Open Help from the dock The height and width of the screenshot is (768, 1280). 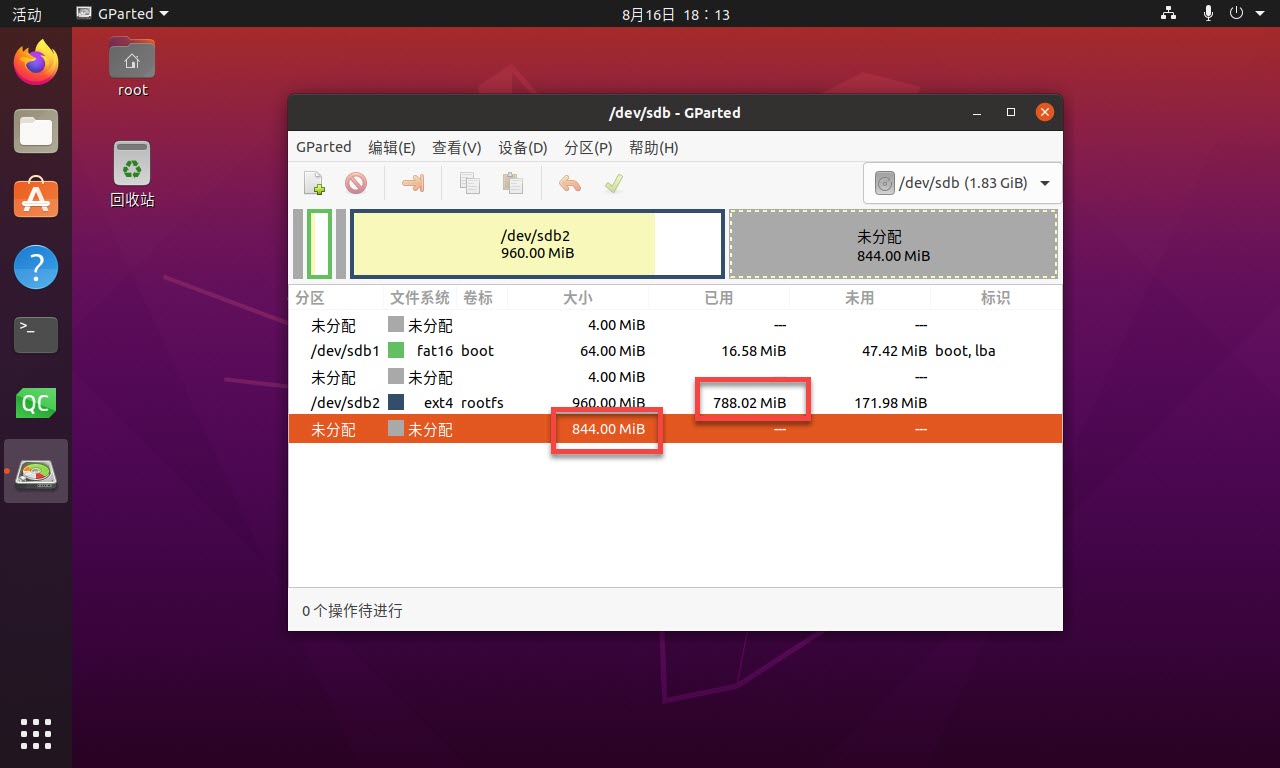click(36, 267)
